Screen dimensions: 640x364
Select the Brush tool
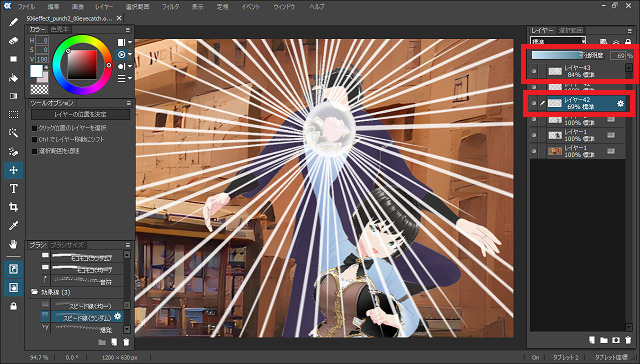coord(13,22)
